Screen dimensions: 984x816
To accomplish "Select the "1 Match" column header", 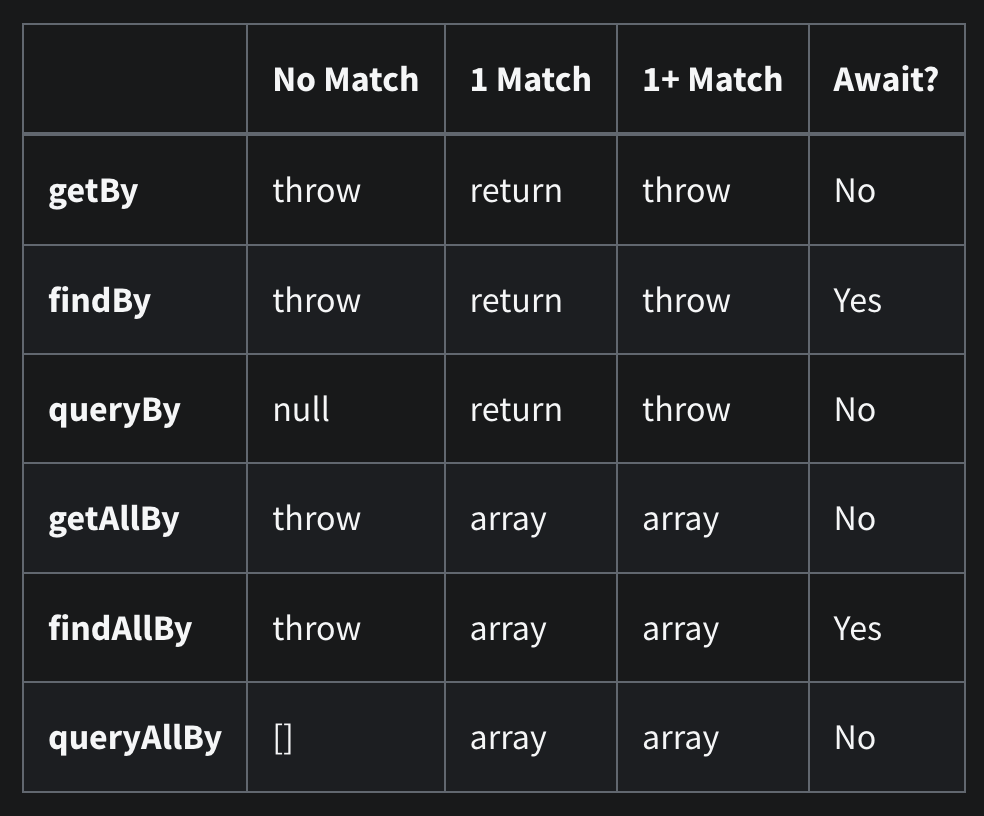I will point(530,80).
